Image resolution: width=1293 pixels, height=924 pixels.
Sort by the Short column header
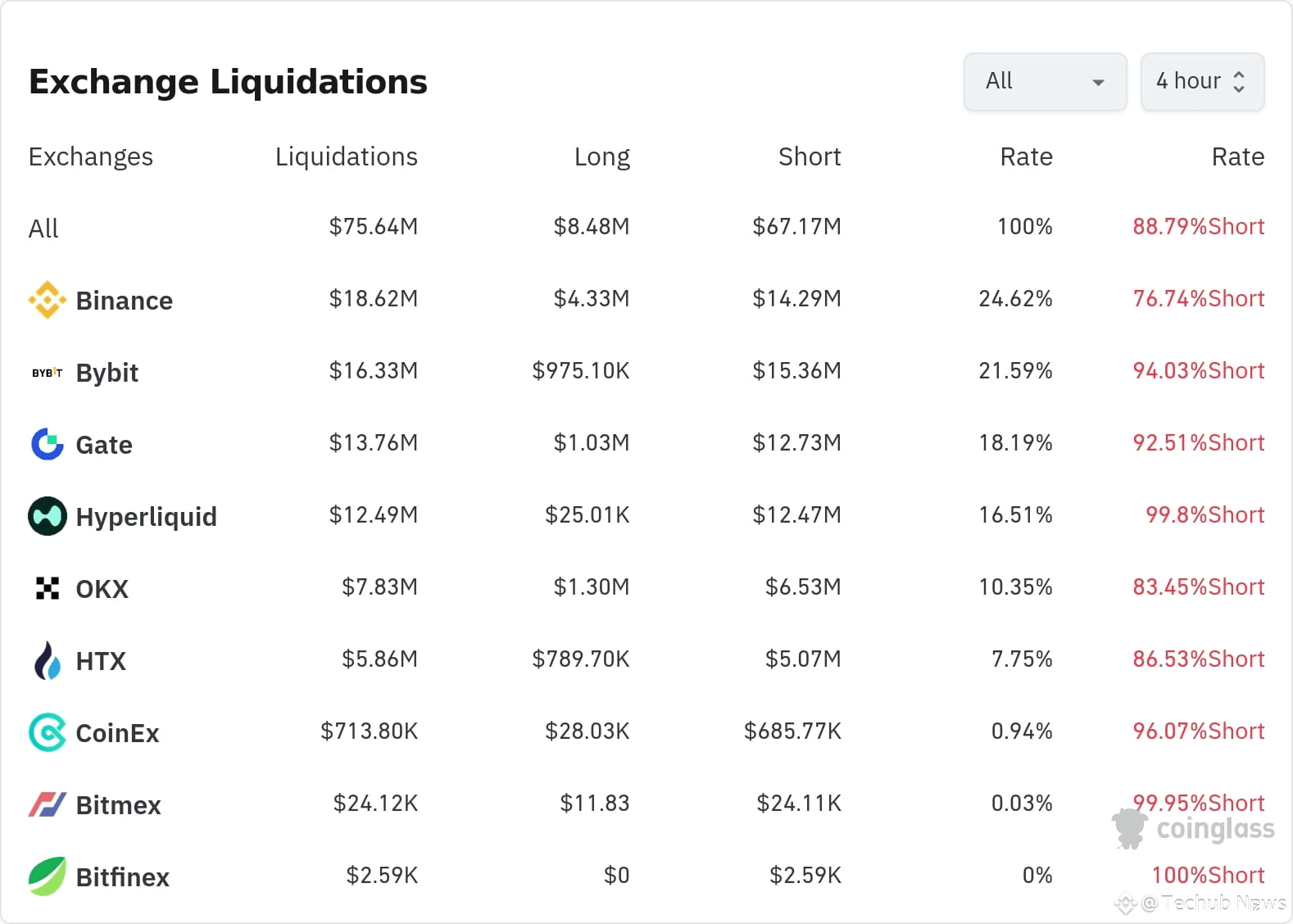point(809,156)
